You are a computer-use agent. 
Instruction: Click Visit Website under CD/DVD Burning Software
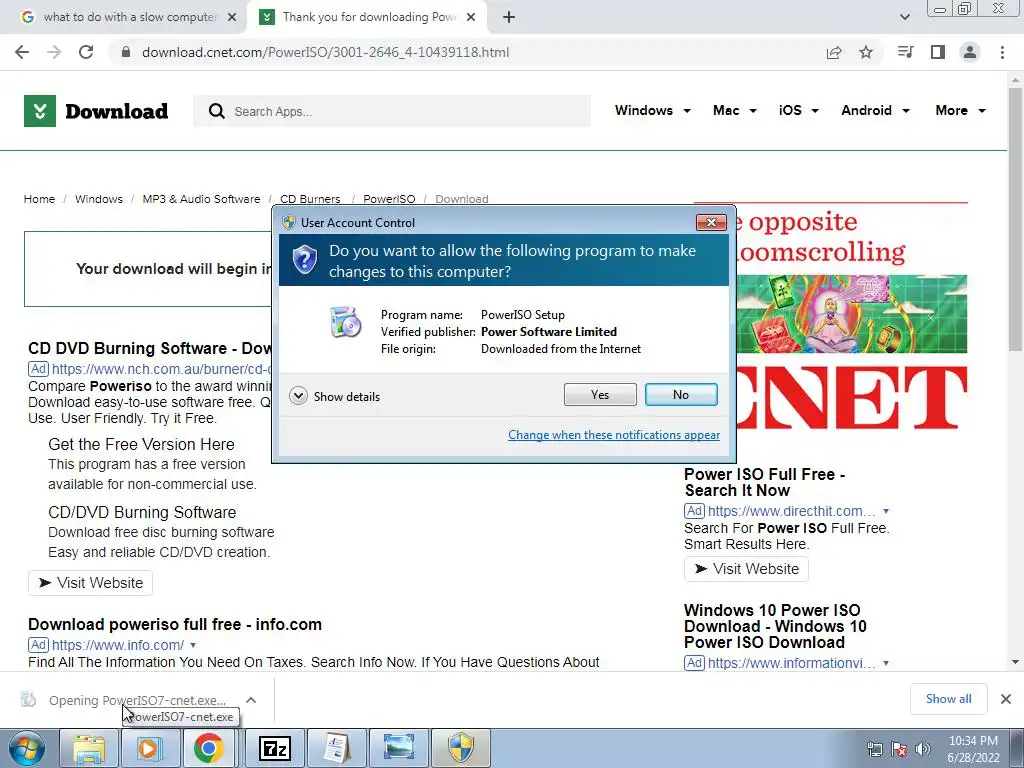[91, 583]
